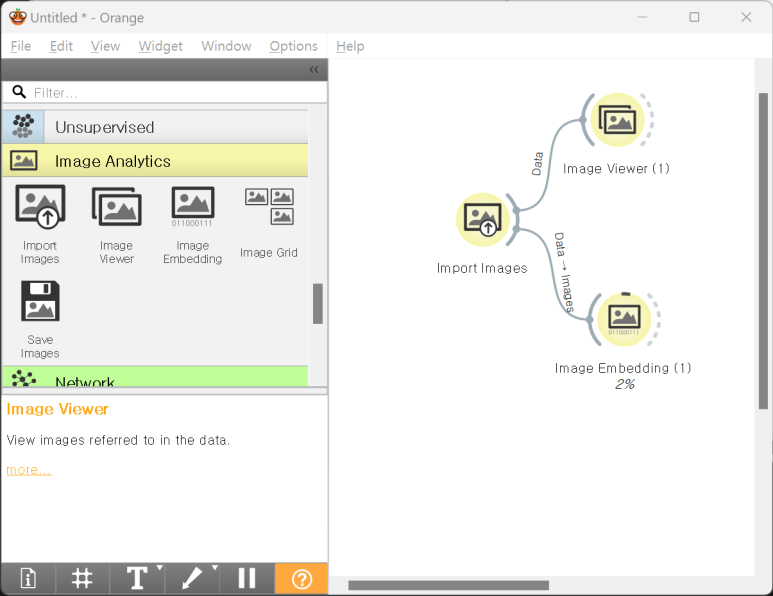This screenshot has width=773, height=596.
Task: Click the Image Embedding node's dashed output connector
Action: click(x=656, y=319)
